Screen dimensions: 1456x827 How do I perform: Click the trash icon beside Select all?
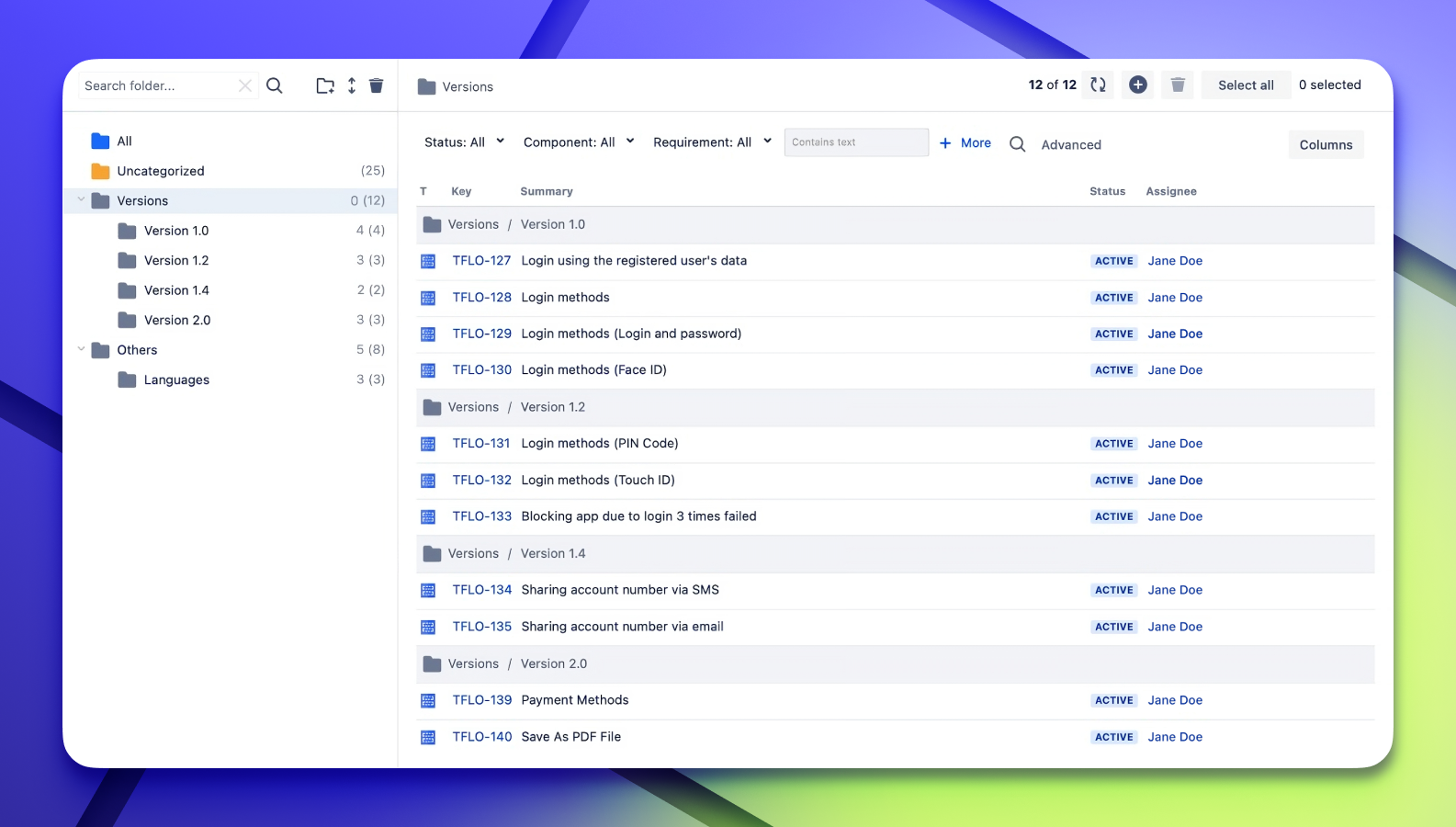[1178, 85]
